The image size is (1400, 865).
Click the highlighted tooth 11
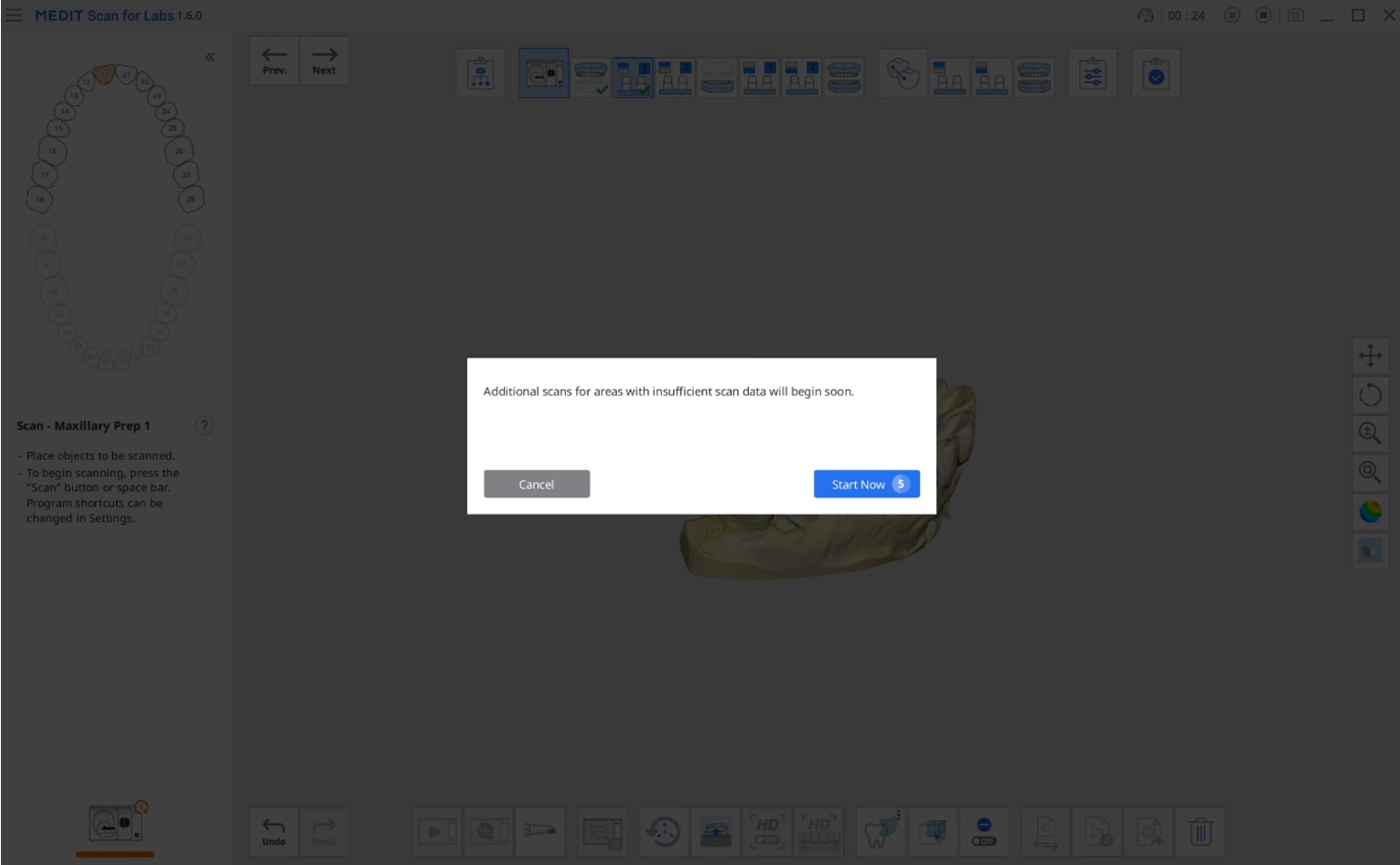(104, 74)
